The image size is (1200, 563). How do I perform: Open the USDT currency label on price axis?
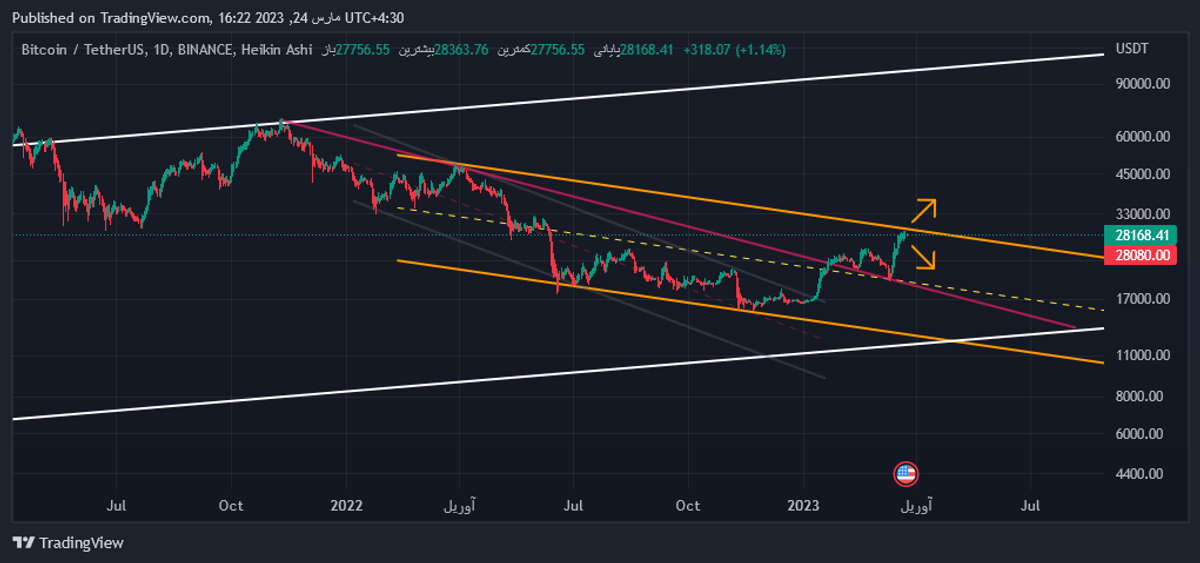(x=1132, y=49)
